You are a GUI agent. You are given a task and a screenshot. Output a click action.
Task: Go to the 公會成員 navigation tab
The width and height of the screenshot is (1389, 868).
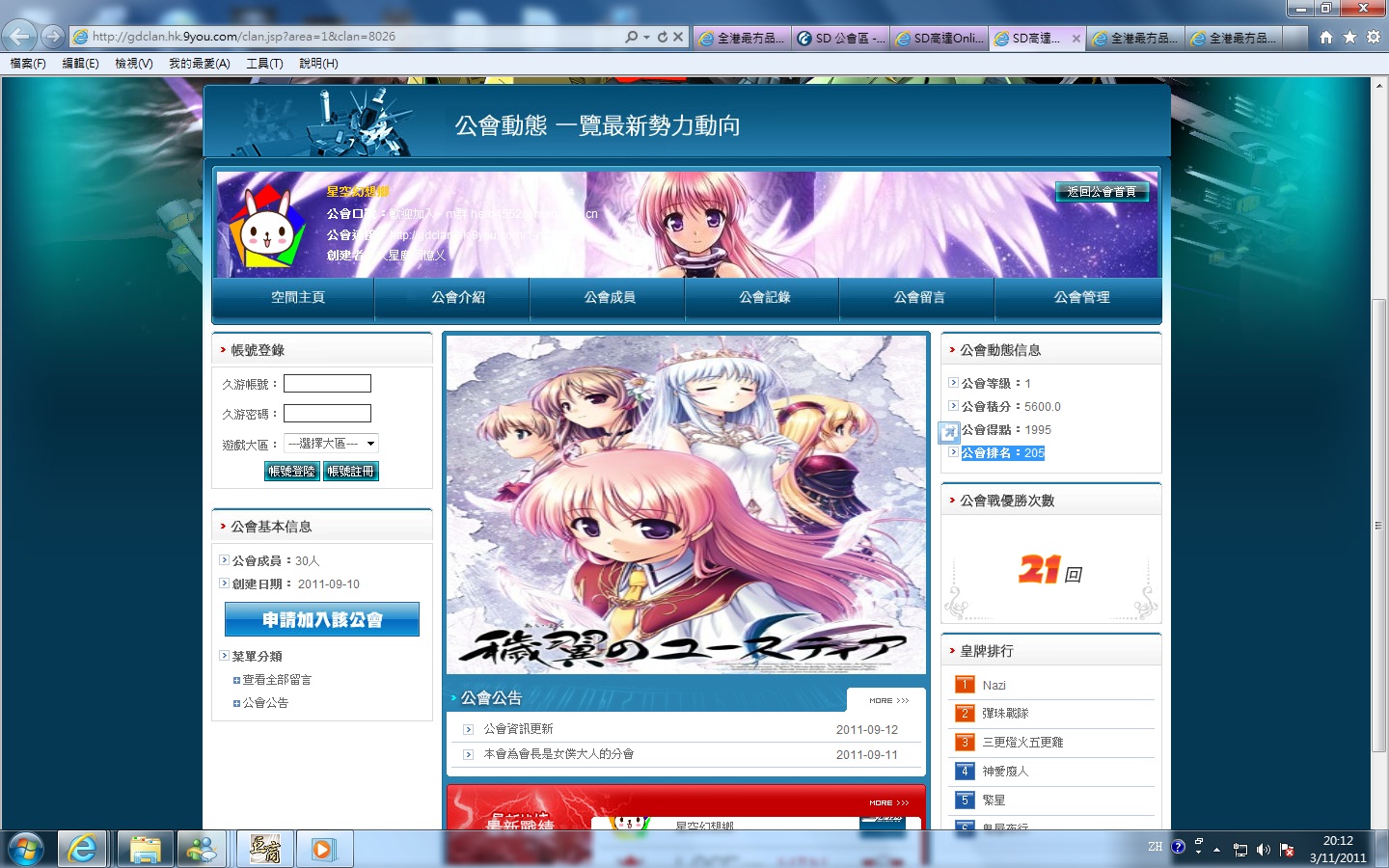coord(610,297)
